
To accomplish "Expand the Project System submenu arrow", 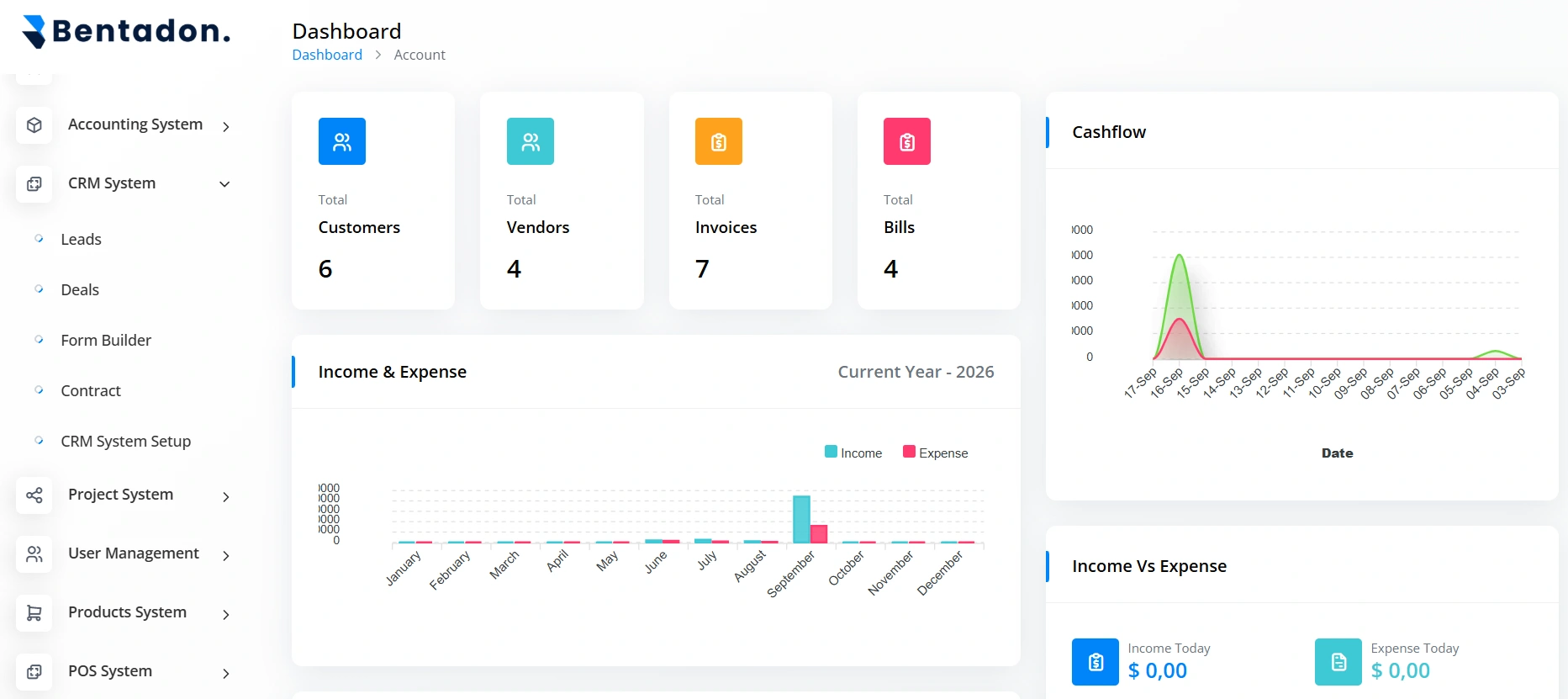I will (225, 497).
